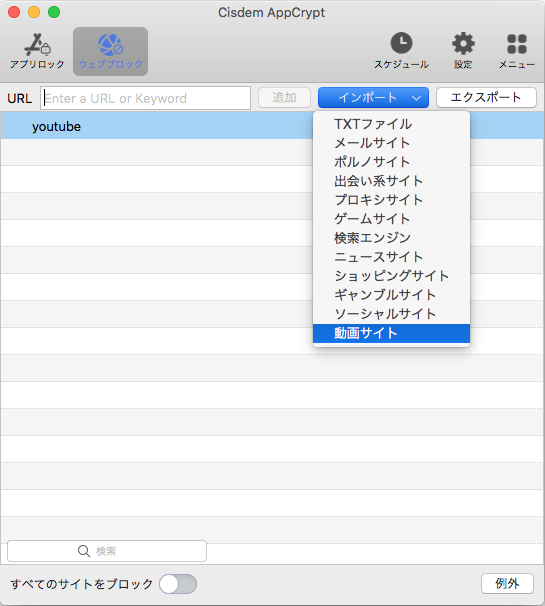This screenshot has width=545, height=606.
Task: Choose ソーシャルサイト from import menu
Action: click(x=391, y=314)
